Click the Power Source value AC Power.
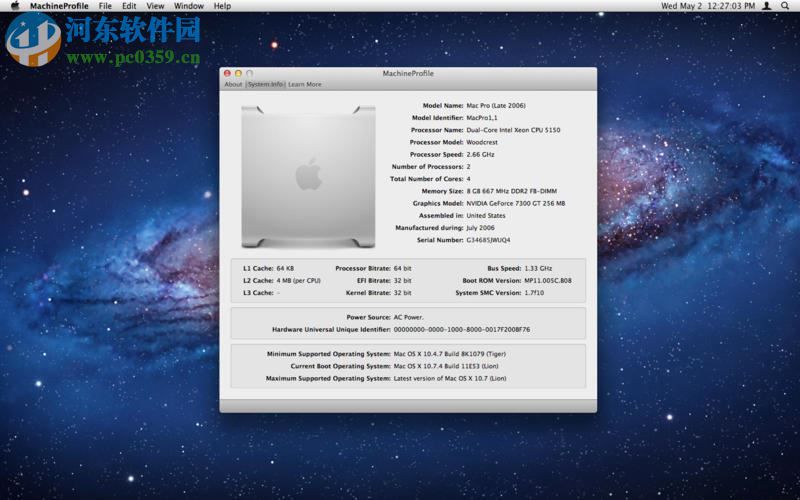 click(409, 317)
